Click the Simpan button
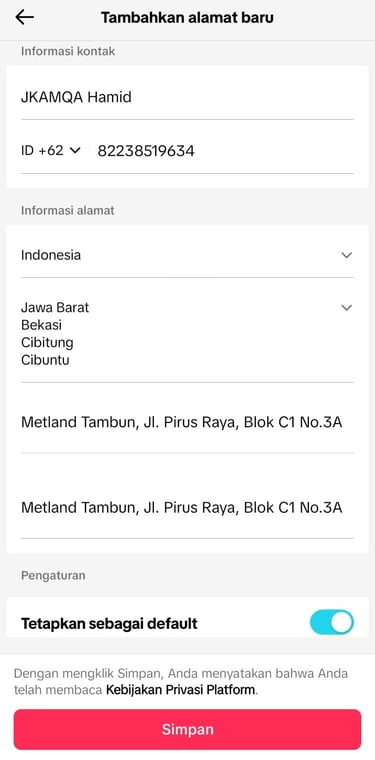This screenshot has height=760, width=375. tap(188, 729)
